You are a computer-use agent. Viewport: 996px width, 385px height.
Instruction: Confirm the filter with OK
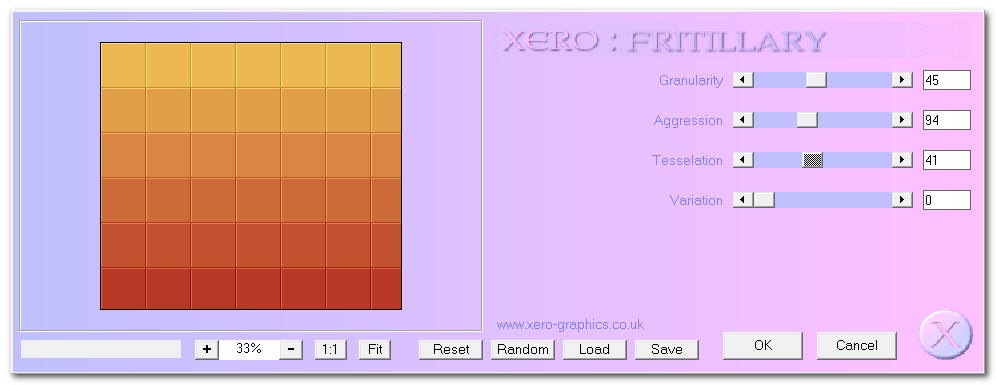(x=763, y=345)
